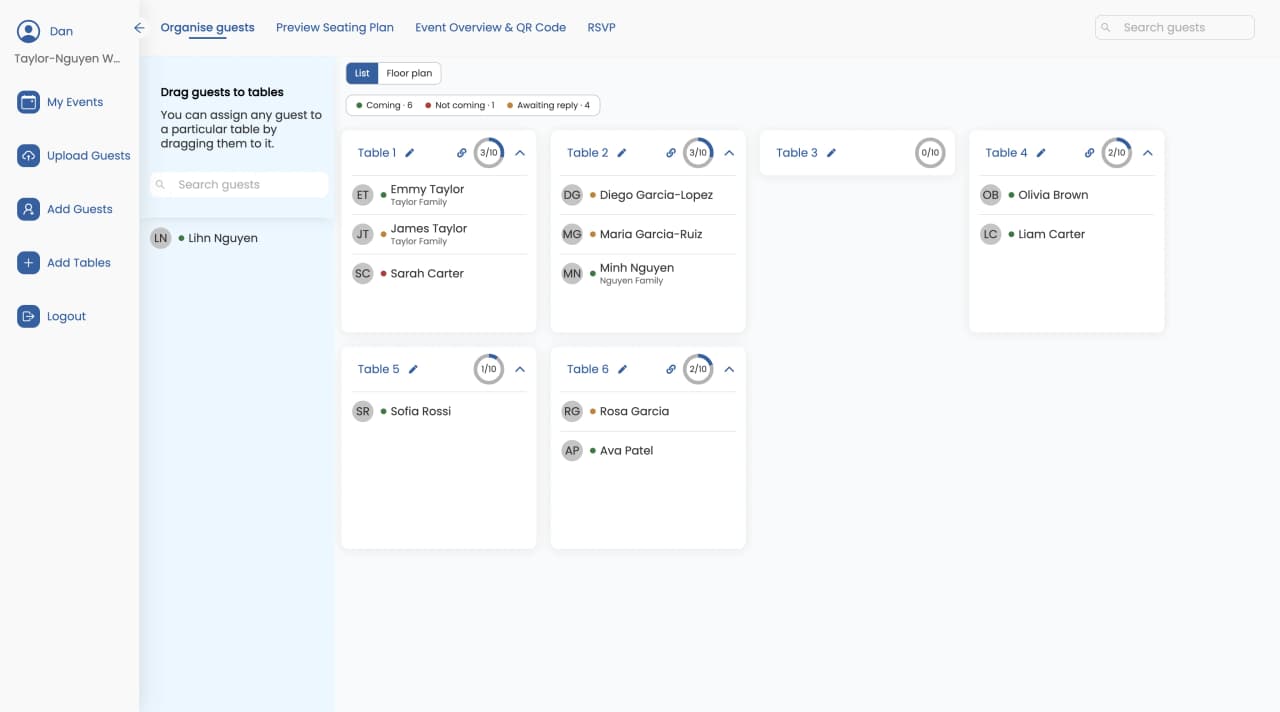The height and width of the screenshot is (712, 1280).
Task: Filter guests by Coming status
Action: coord(384,105)
